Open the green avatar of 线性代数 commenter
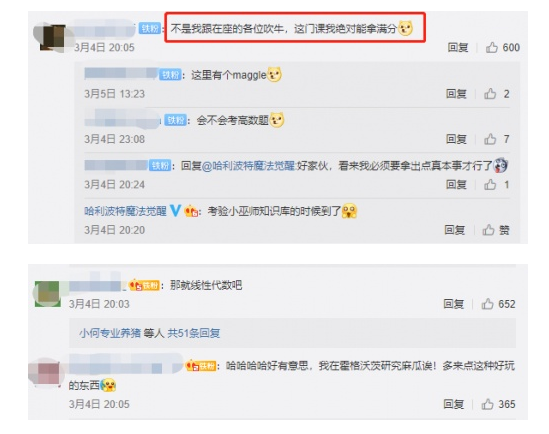This screenshot has width=549, height=434. tap(48, 294)
